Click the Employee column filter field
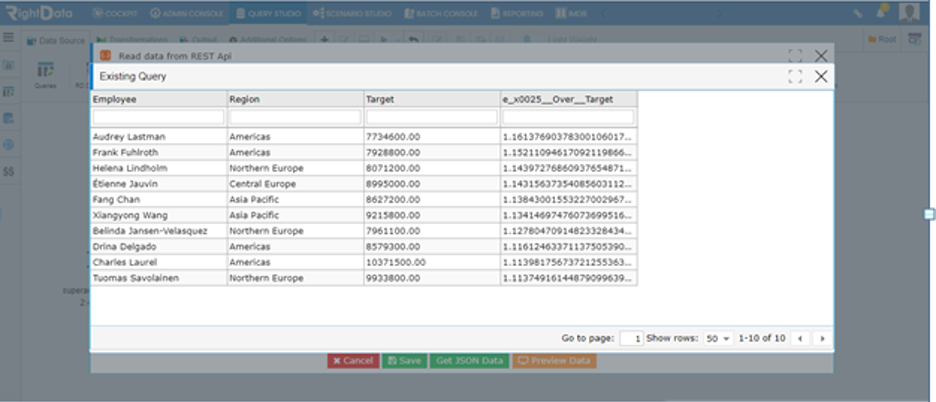 [158, 116]
